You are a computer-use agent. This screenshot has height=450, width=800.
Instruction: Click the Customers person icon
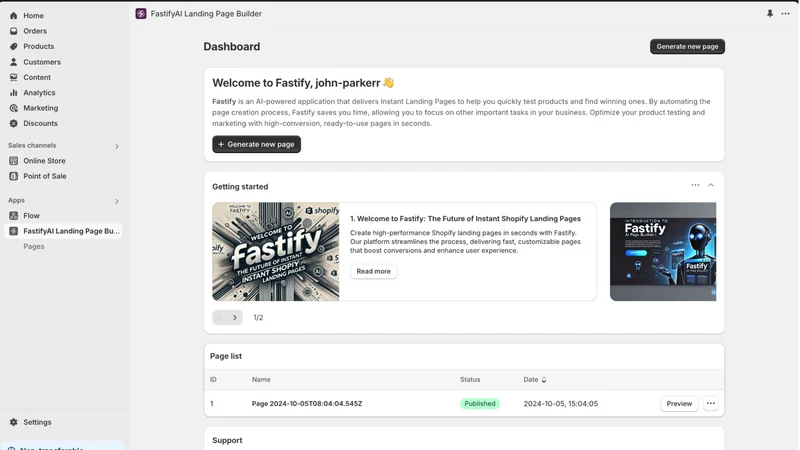(x=14, y=62)
